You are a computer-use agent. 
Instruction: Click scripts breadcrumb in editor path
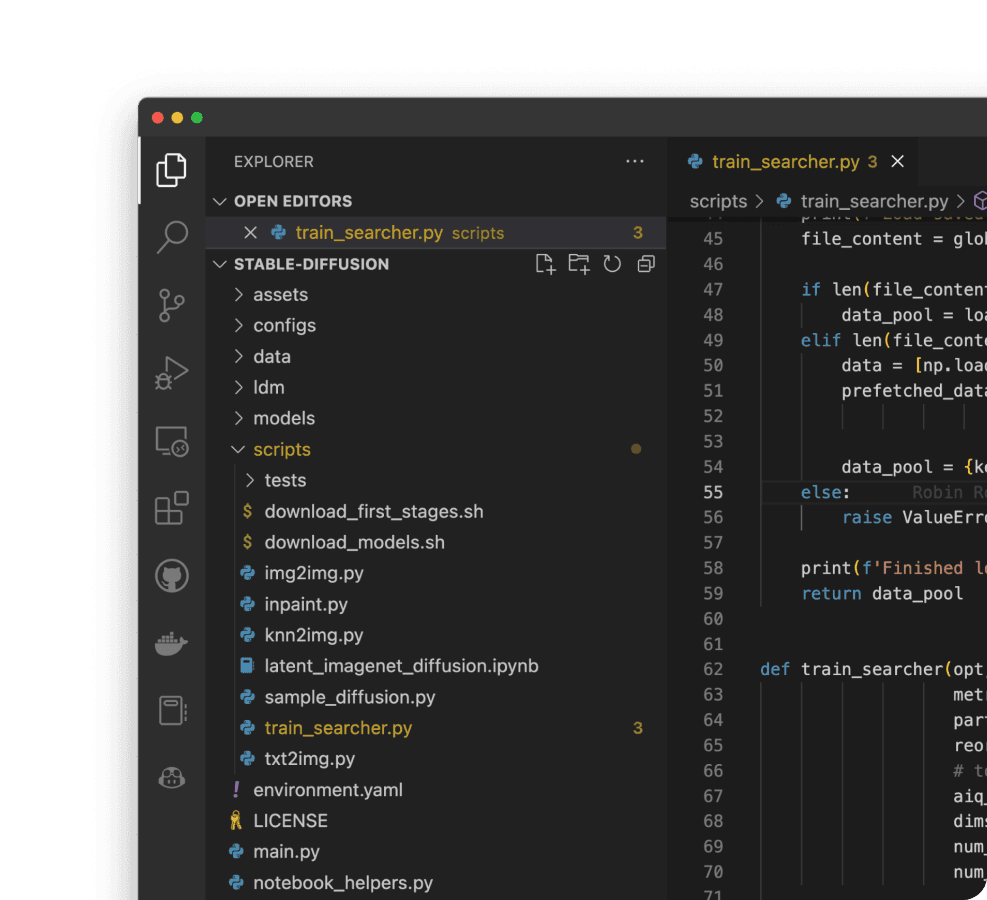click(718, 201)
